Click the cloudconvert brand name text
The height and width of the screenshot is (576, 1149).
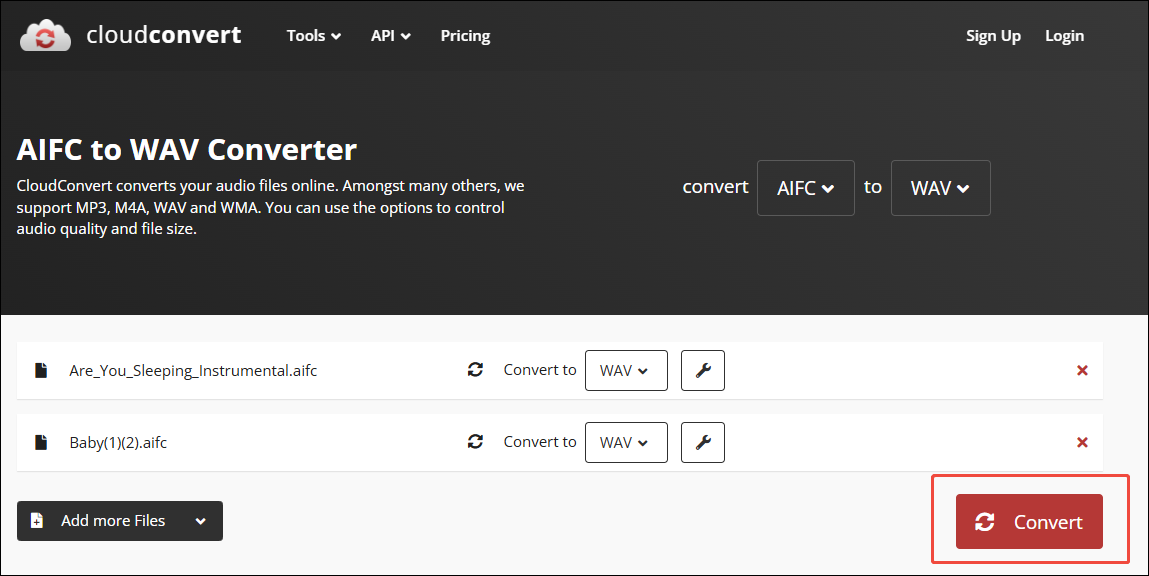(x=163, y=34)
